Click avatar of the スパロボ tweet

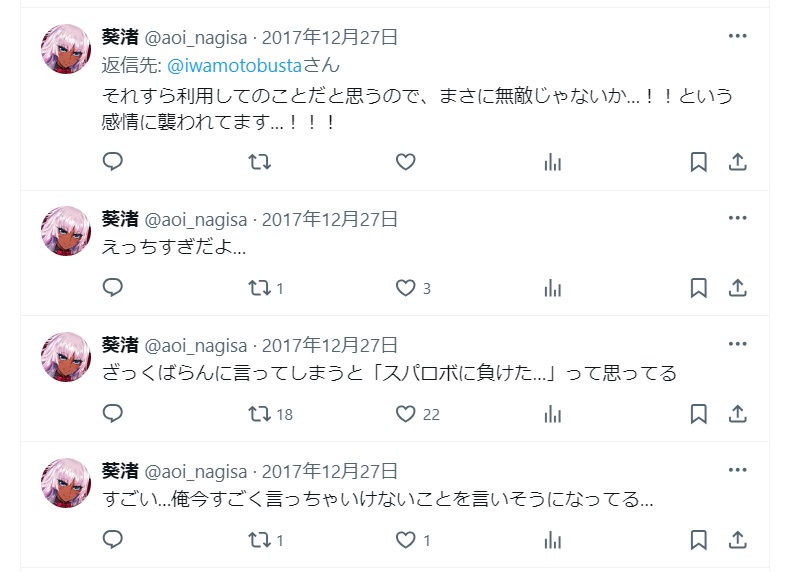coord(66,357)
